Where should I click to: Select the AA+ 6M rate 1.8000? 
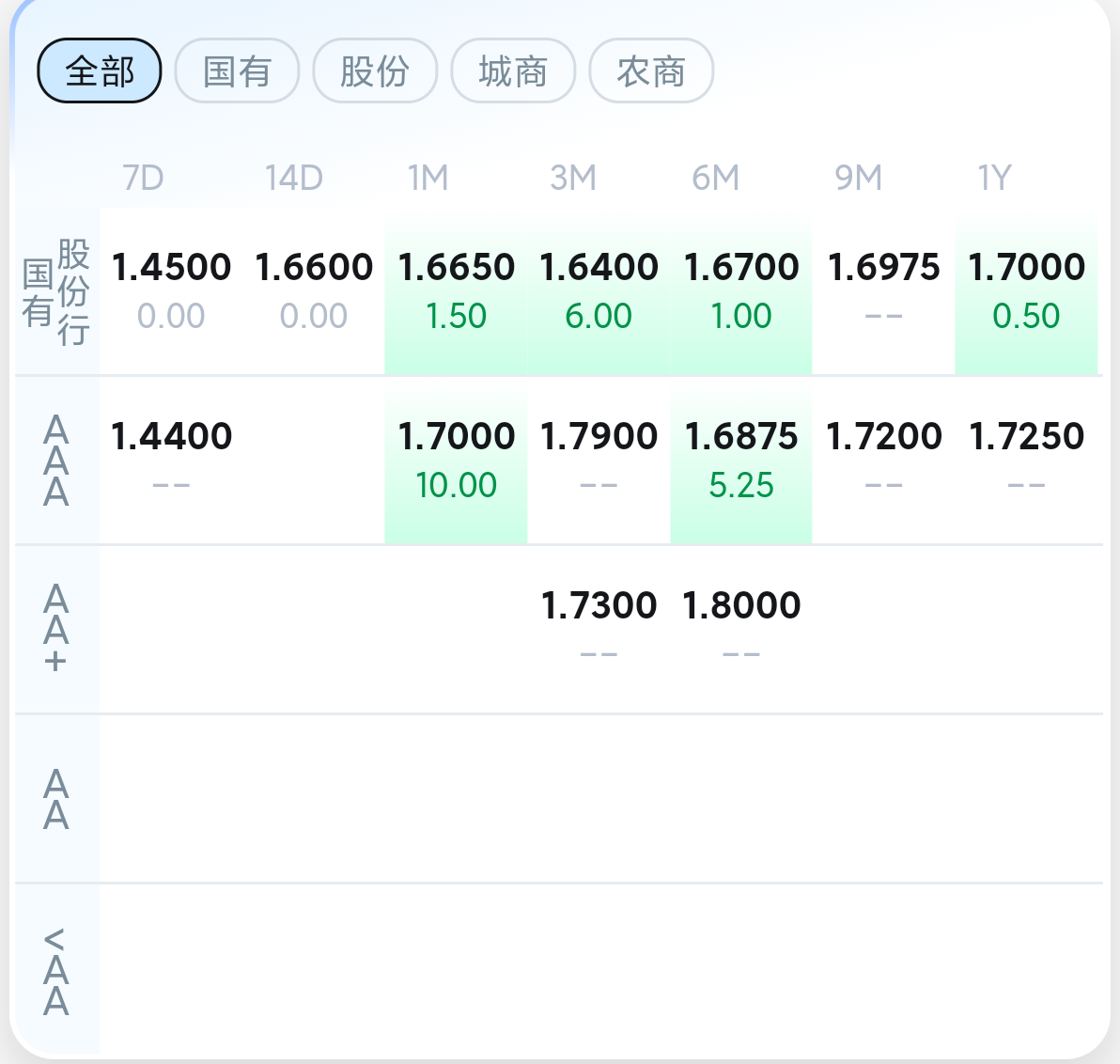tap(741, 606)
